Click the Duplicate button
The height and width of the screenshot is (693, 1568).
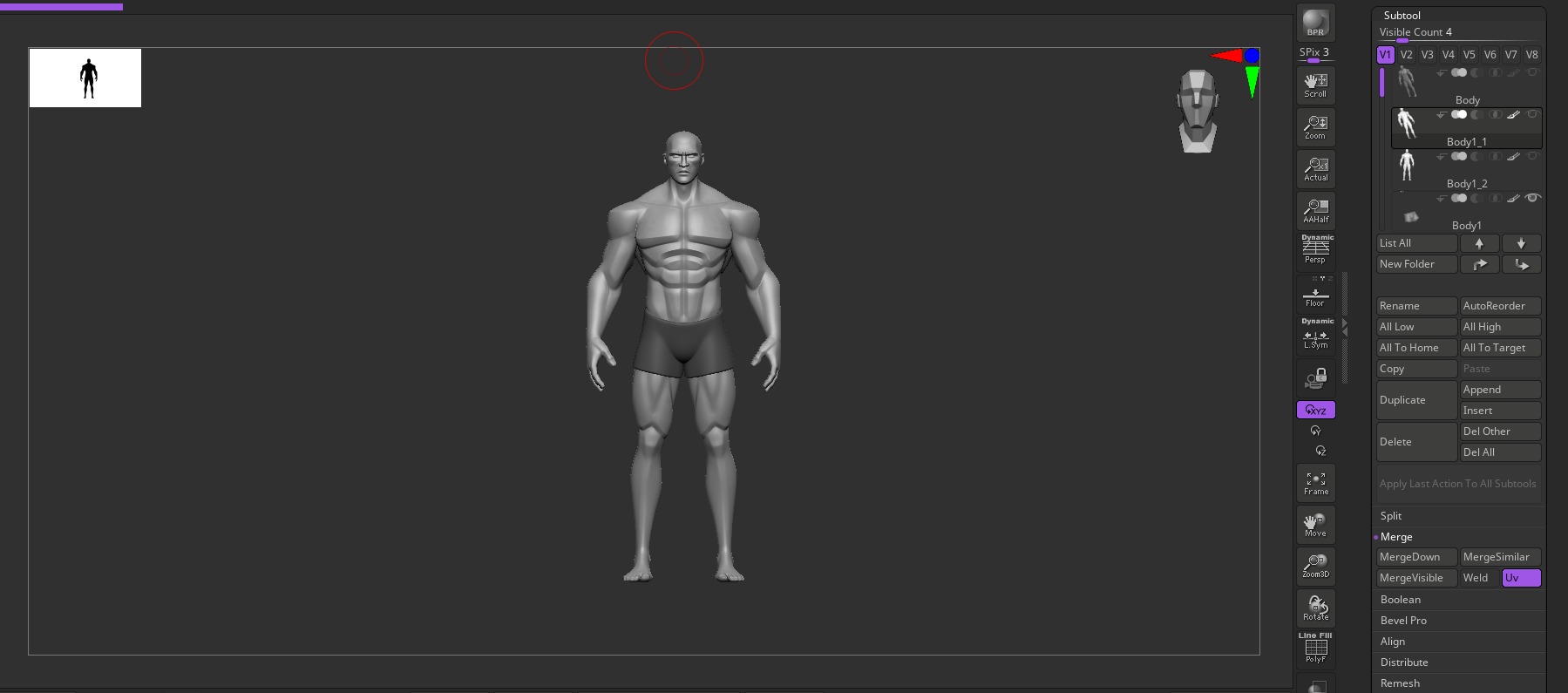pyautogui.click(x=1416, y=400)
